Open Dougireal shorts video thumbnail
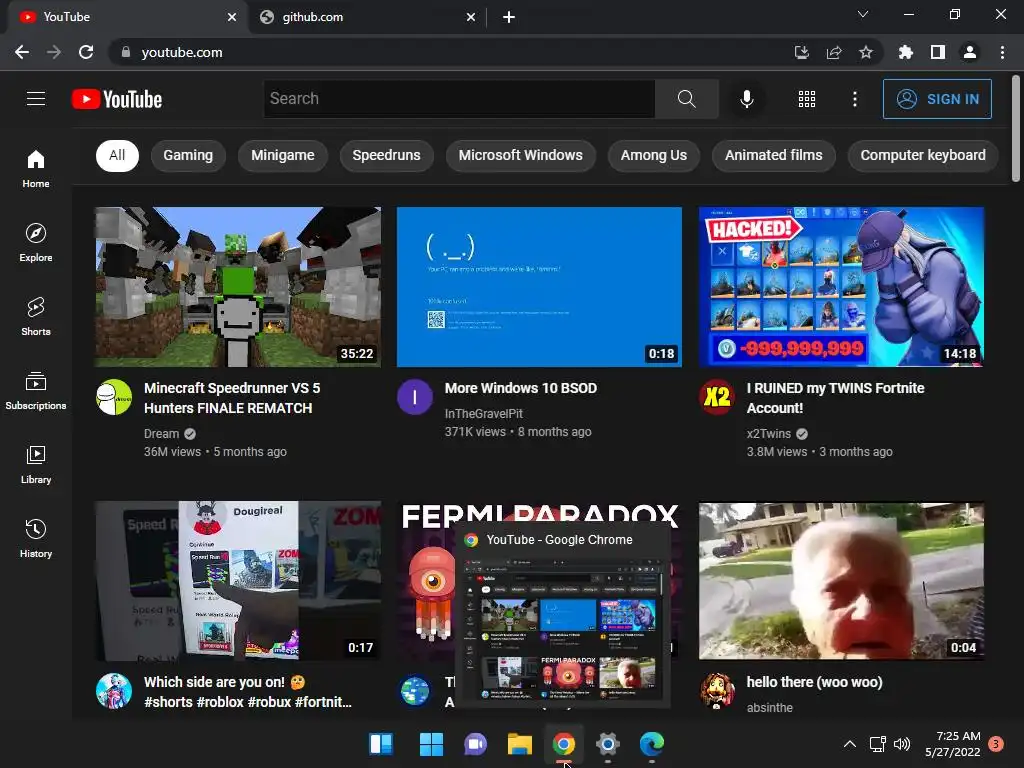The image size is (1024, 768). click(x=238, y=581)
